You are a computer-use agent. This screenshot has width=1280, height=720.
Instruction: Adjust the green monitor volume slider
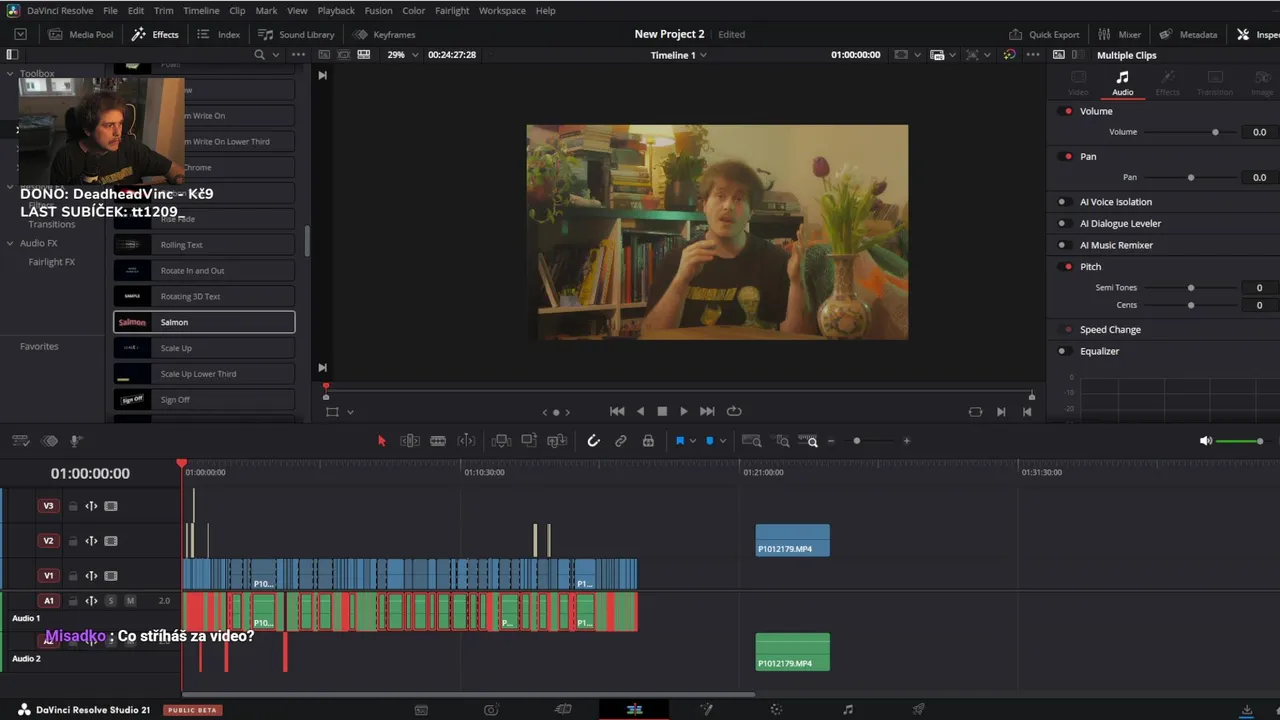[x=1239, y=441]
